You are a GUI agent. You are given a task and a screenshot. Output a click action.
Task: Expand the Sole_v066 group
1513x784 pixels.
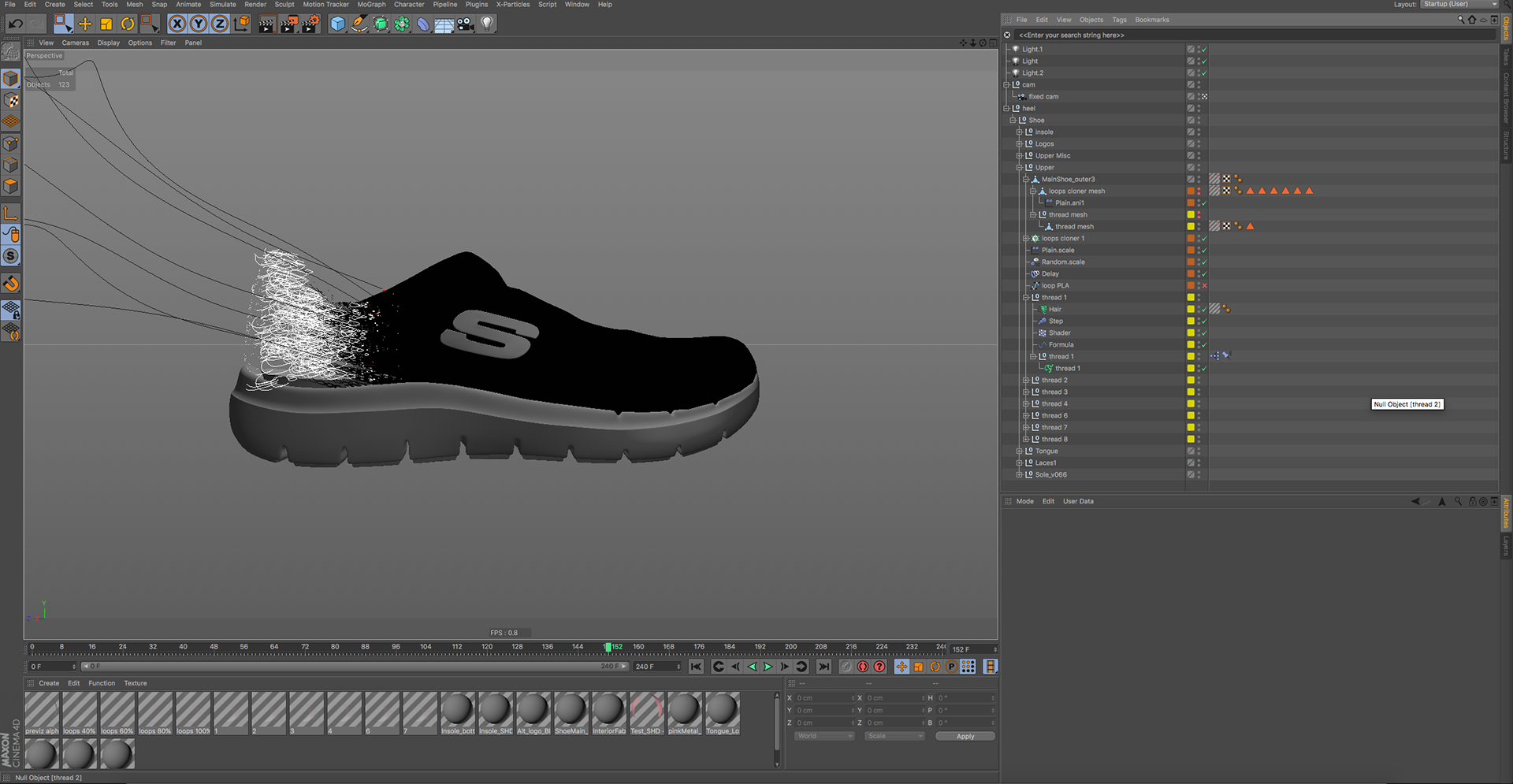pyautogui.click(x=1019, y=474)
